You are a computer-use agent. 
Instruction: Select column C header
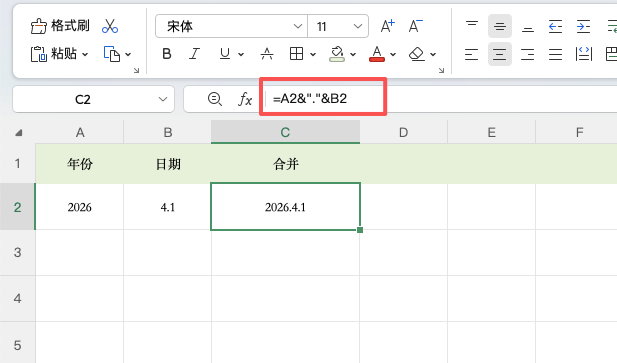[285, 132]
